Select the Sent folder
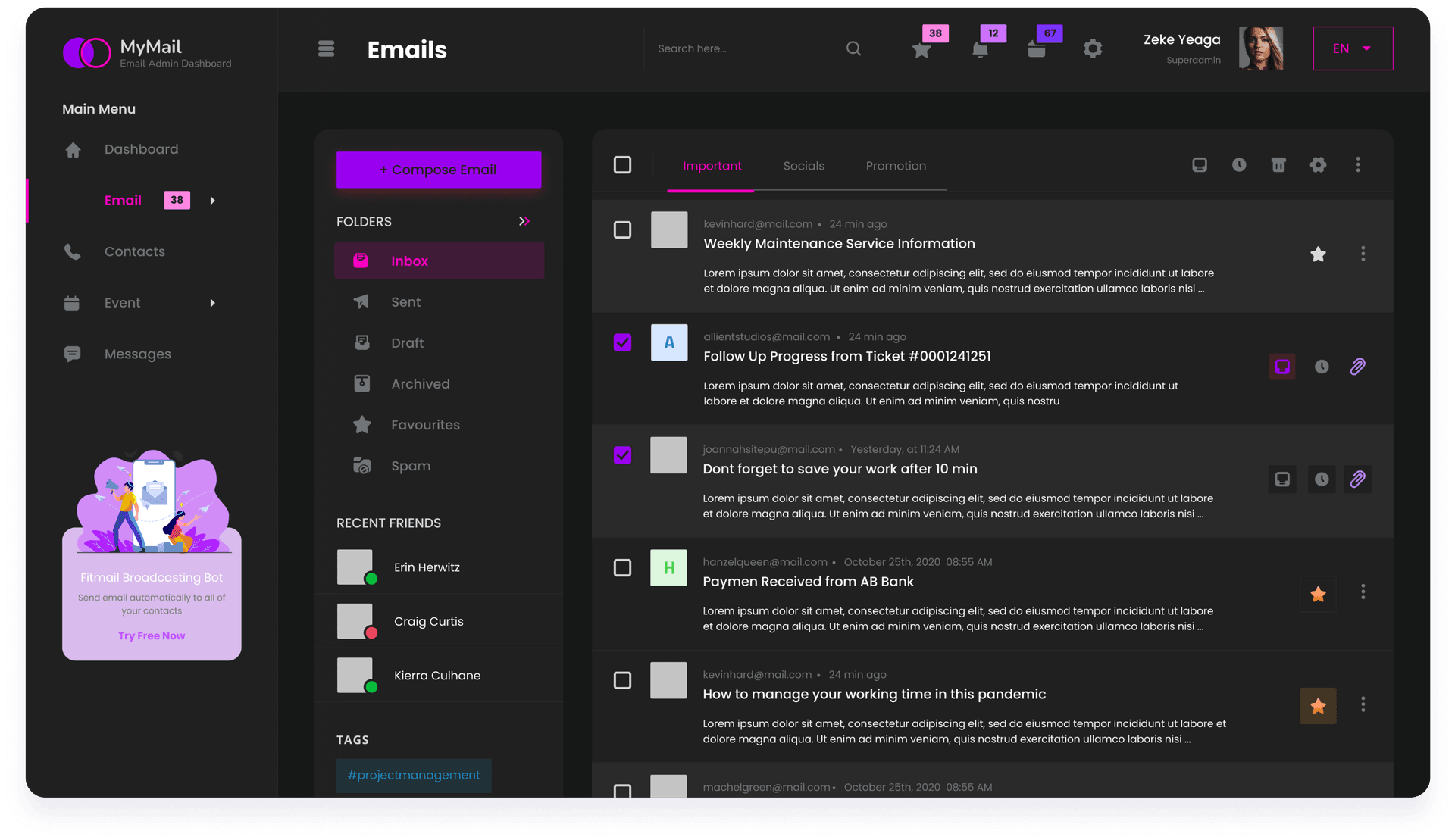This screenshot has width=1455, height=840. pyautogui.click(x=405, y=301)
